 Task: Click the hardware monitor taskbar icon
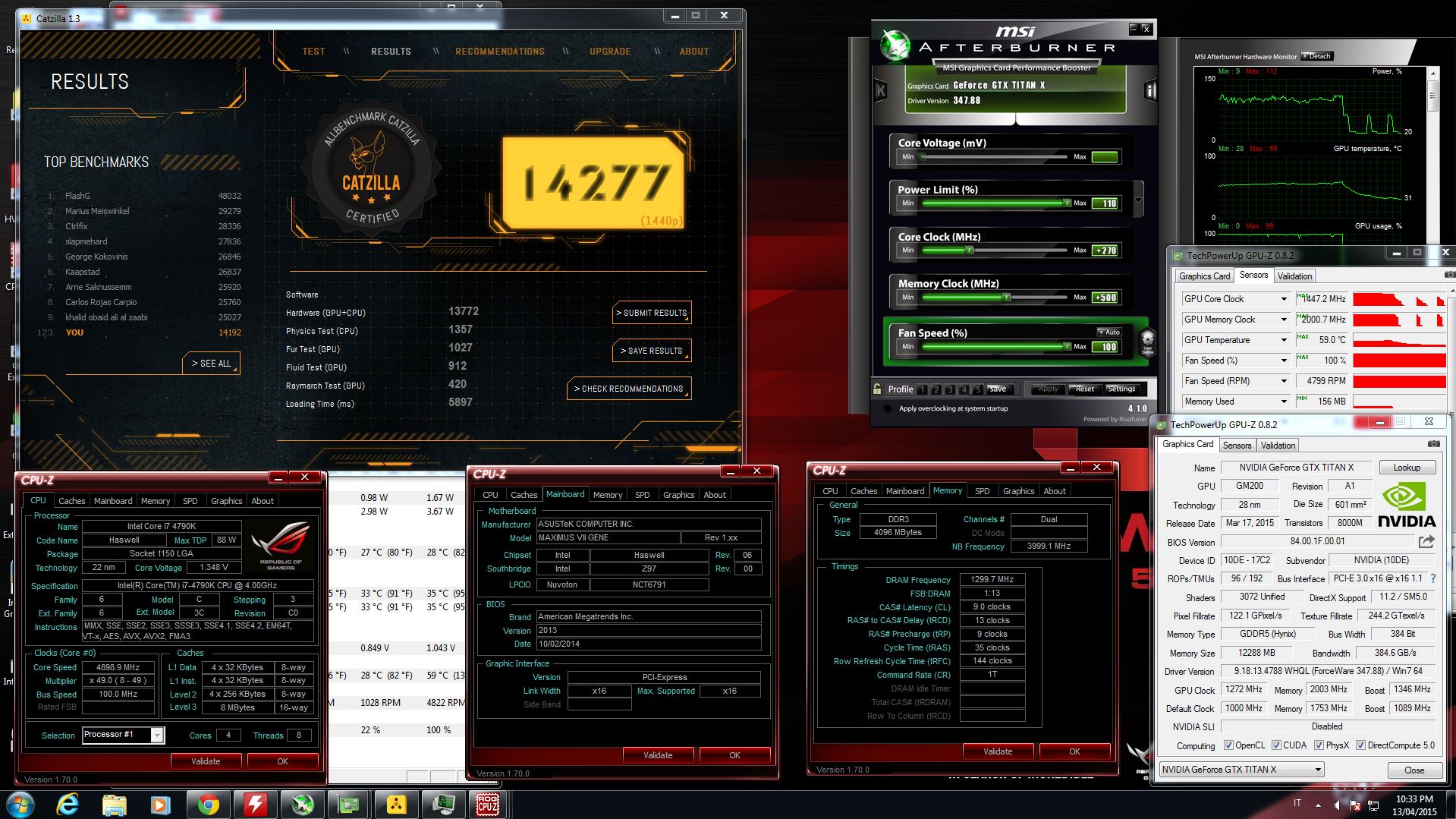coord(443,804)
